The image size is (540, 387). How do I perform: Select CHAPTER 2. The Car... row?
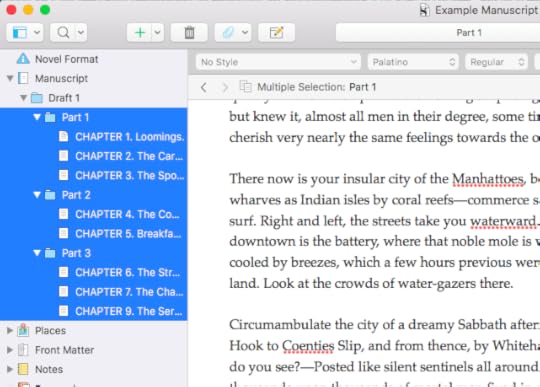pos(94,156)
